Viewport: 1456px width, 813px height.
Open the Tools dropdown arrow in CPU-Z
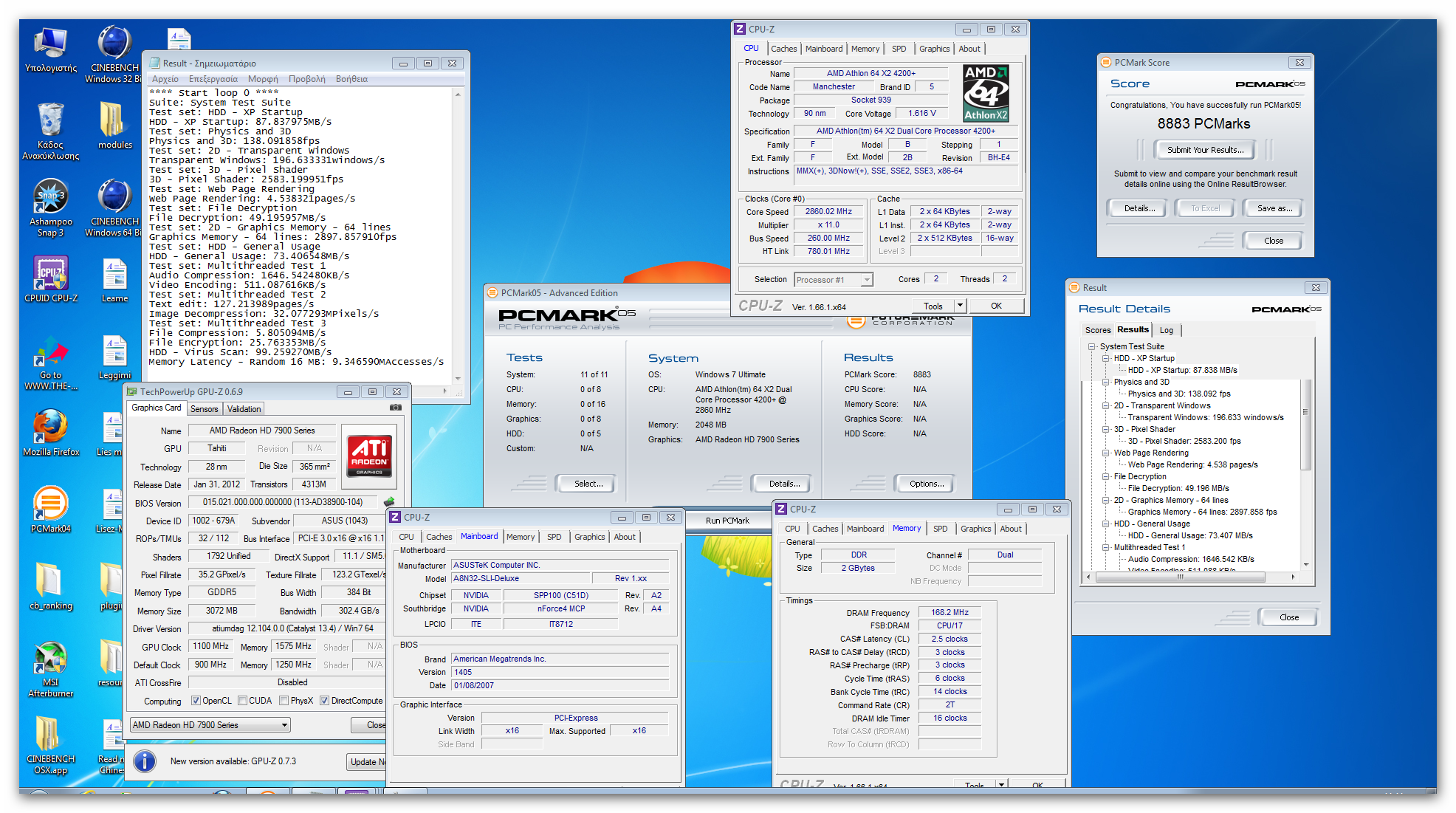tap(960, 306)
